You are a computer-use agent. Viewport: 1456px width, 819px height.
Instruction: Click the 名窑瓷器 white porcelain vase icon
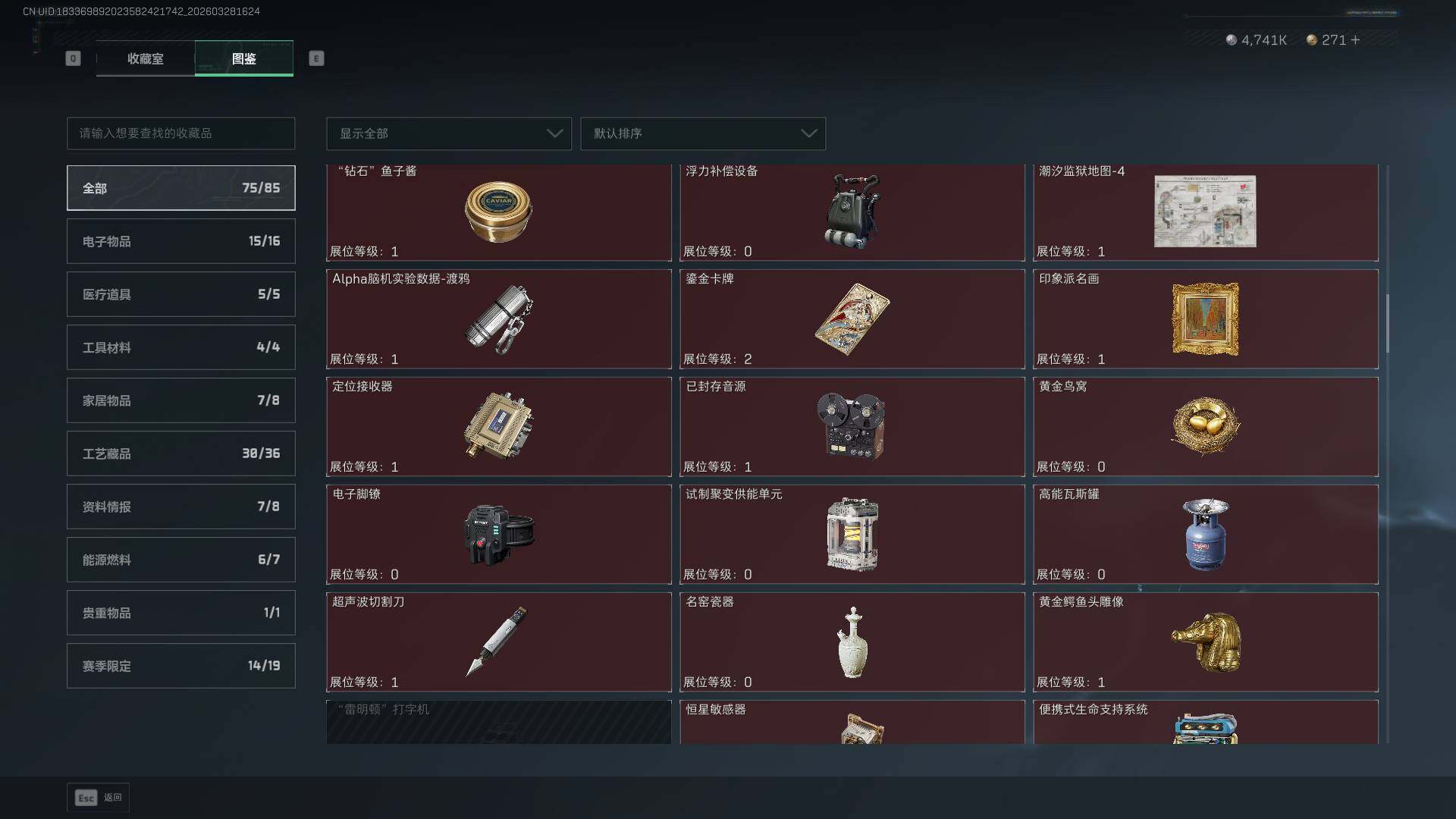point(852,642)
